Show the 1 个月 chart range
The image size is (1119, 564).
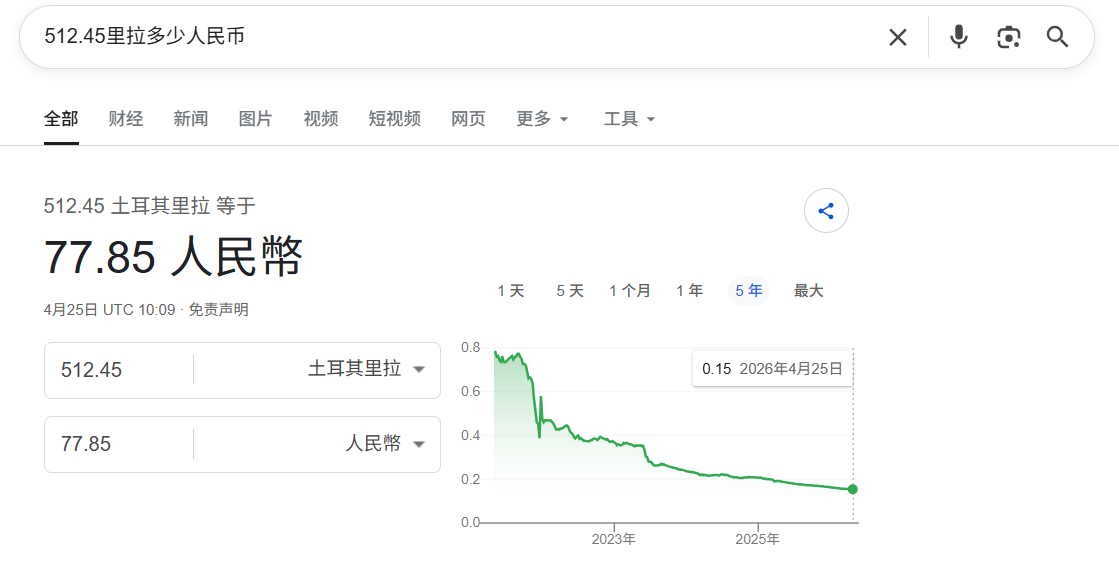pyautogui.click(x=630, y=291)
